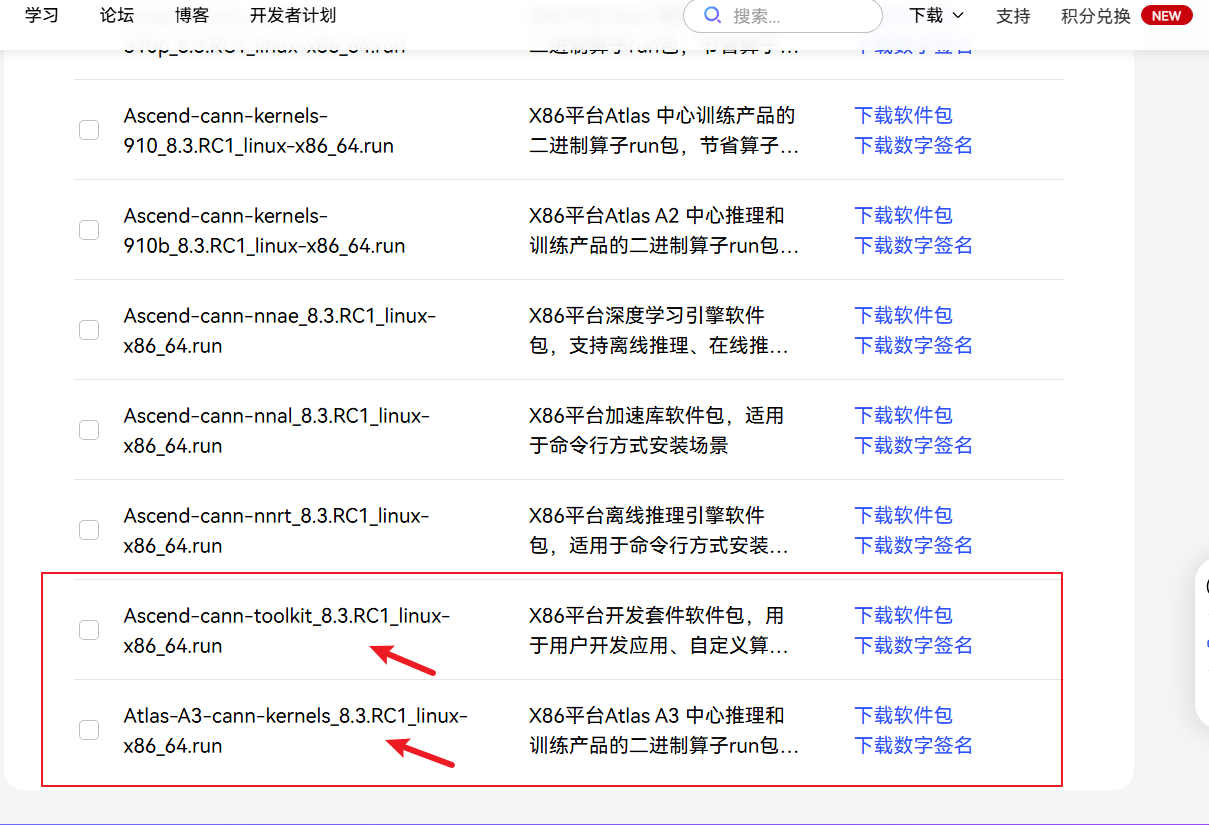Click description X86平台Atlas A3 中心推理和训练产品
This screenshot has height=825, width=1209.
[x=664, y=730]
